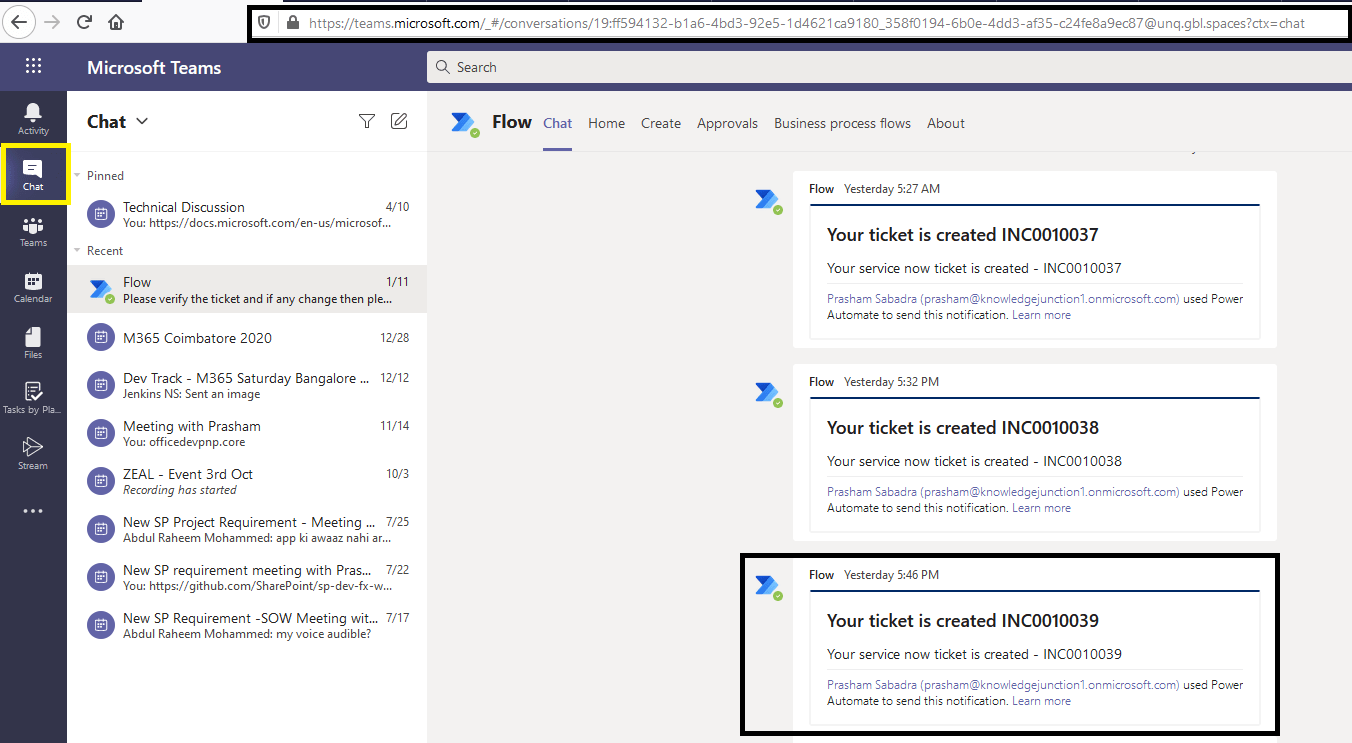1352x743 pixels.
Task: Click Learn more in INC0010037 card
Action: coord(1041,315)
